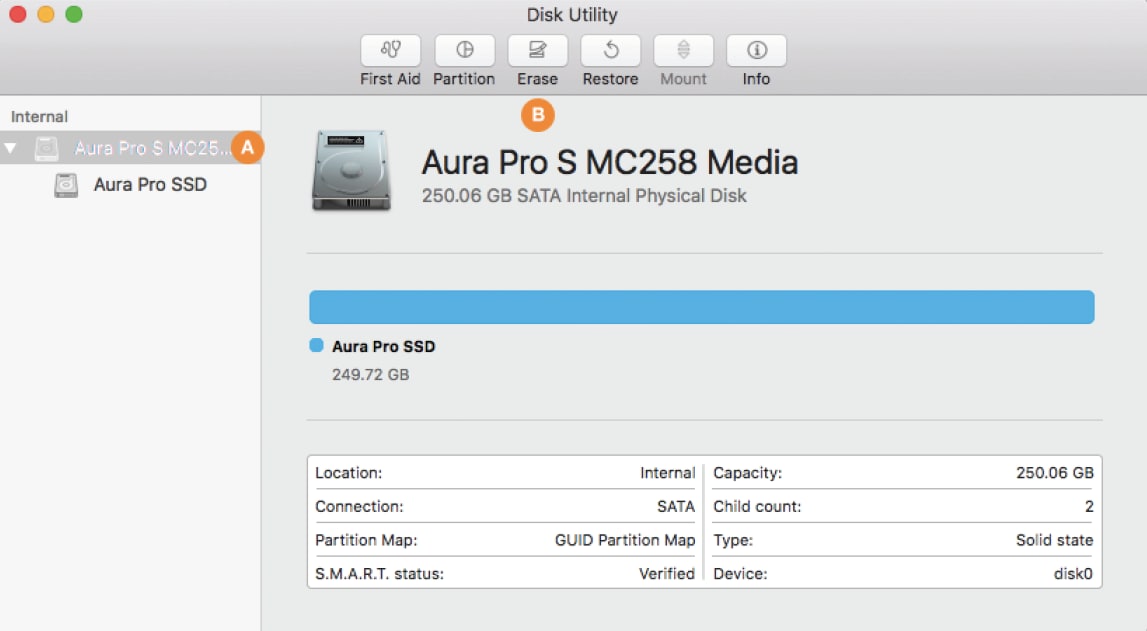Run First Aid from the toolbar
The width and height of the screenshot is (1147, 631).
pyautogui.click(x=390, y=51)
